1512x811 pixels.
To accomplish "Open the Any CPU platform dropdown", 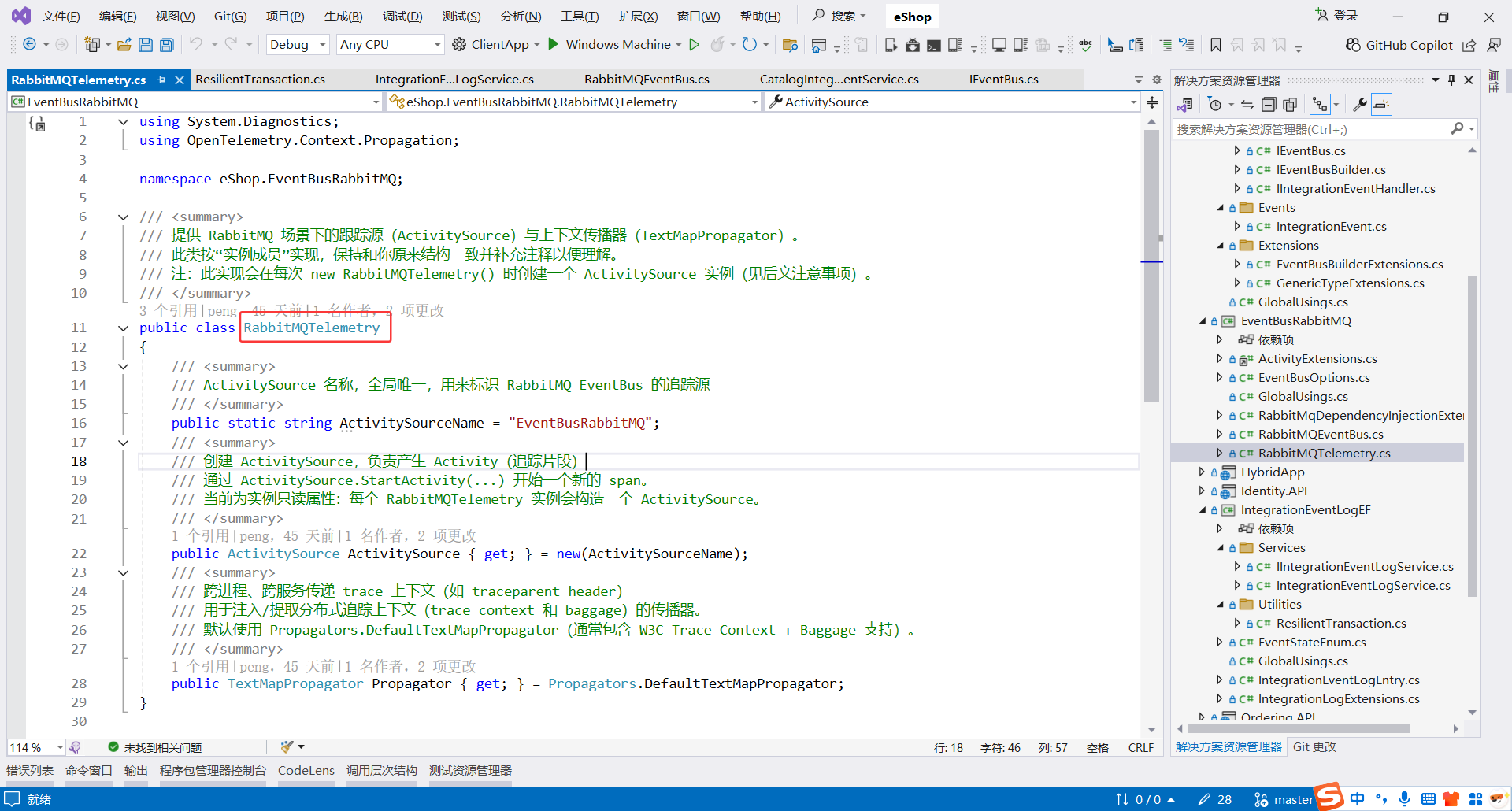I will 390,45.
